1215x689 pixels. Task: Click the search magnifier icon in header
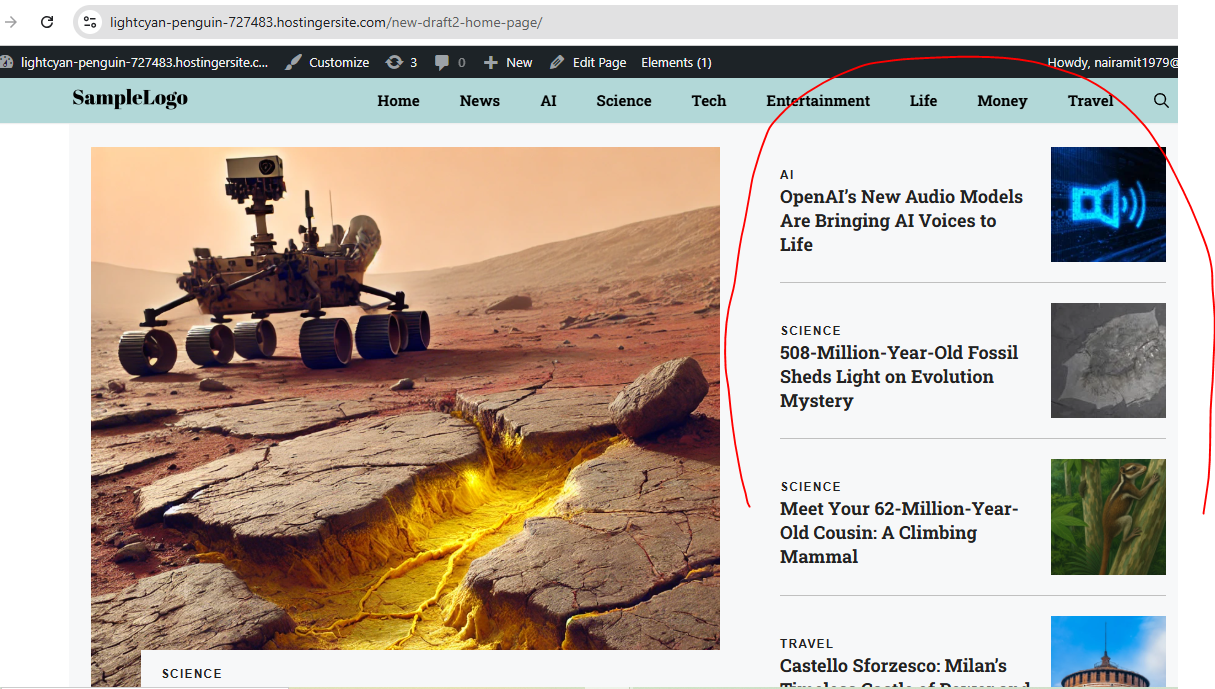[x=1161, y=101]
